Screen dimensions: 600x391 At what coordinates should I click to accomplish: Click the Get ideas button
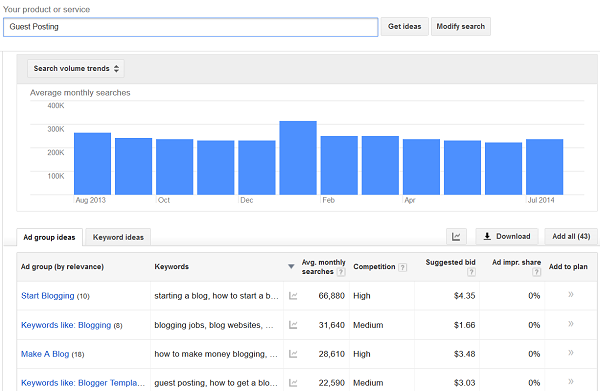click(404, 26)
